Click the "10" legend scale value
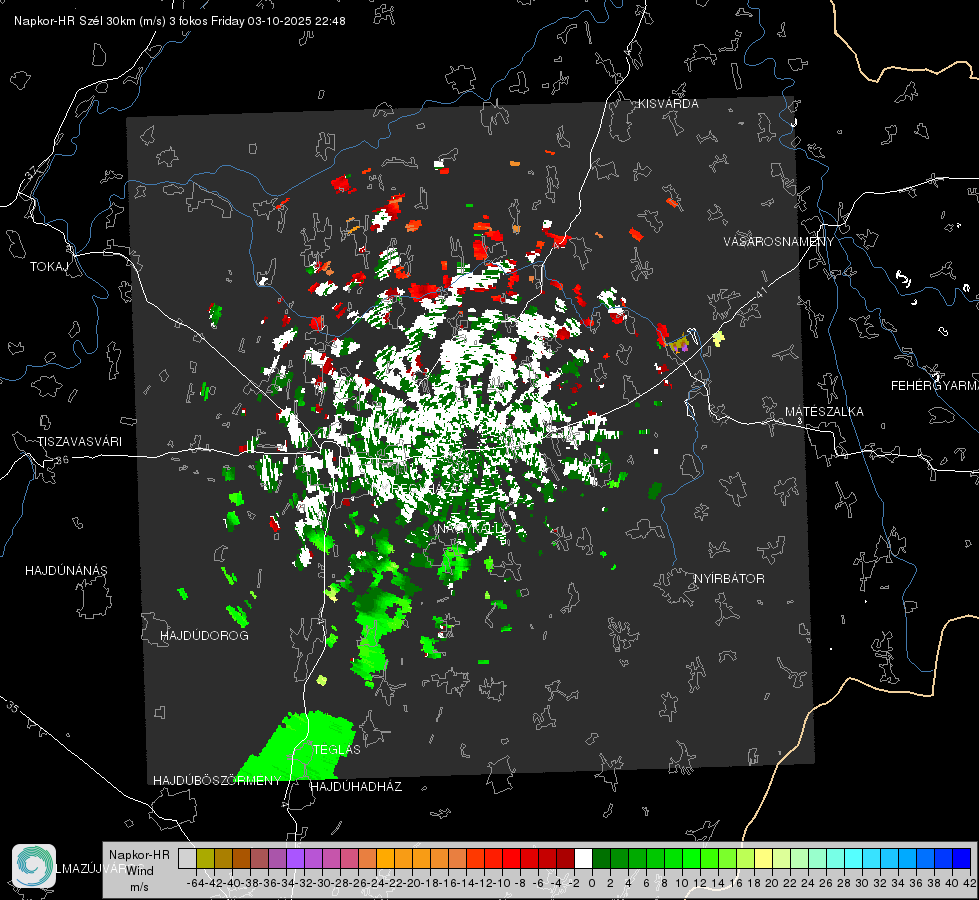The width and height of the screenshot is (979, 900). [682, 883]
